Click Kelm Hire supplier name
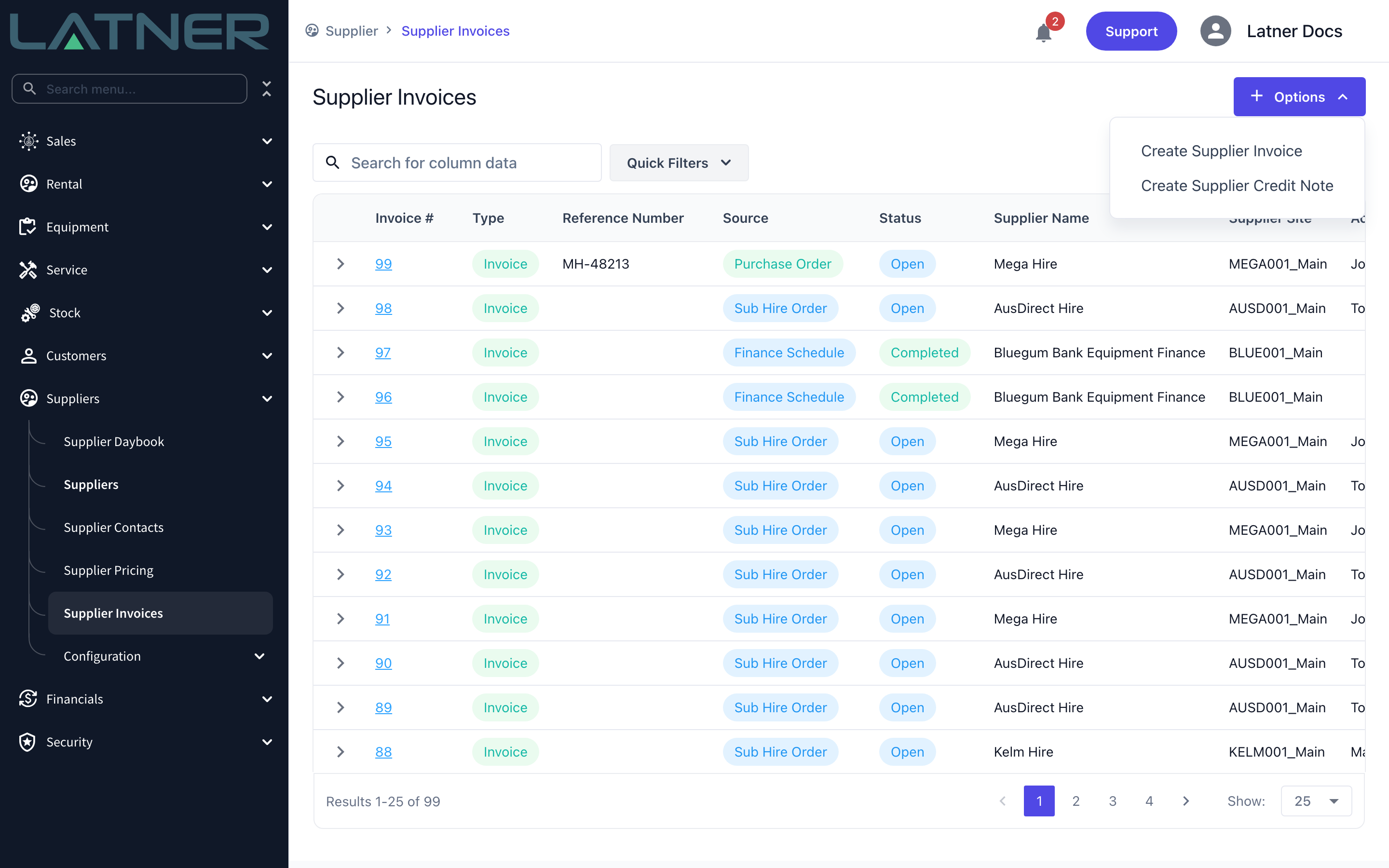The image size is (1389, 868). point(1023,752)
